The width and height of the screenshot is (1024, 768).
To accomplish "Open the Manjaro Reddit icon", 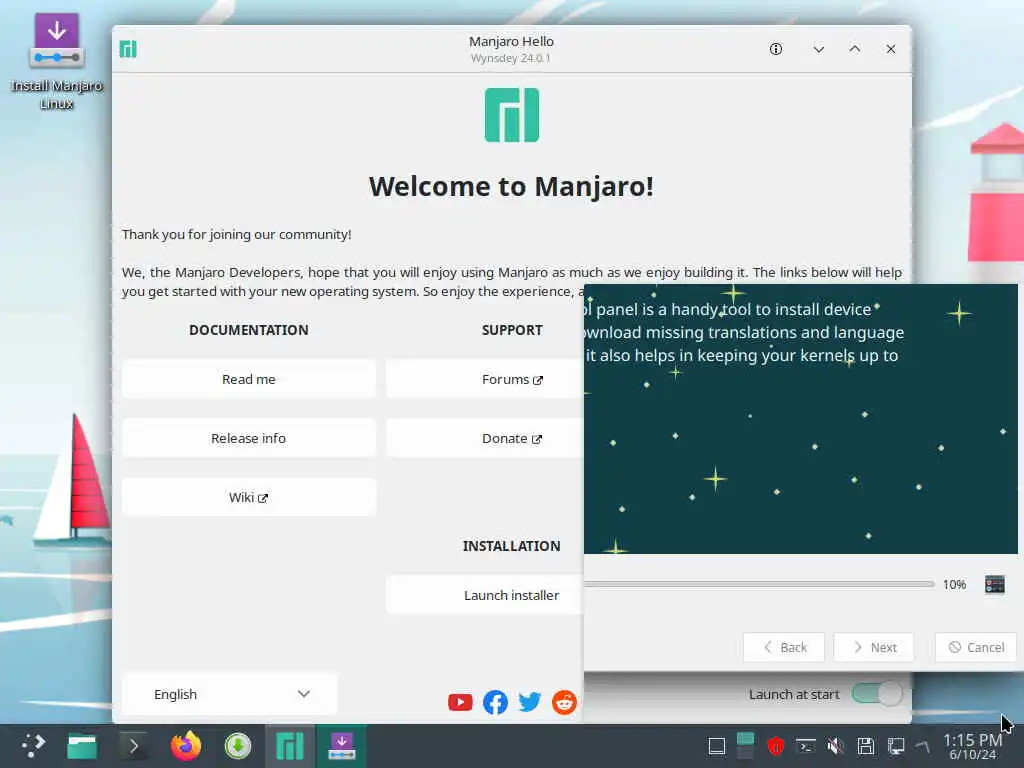I will (x=564, y=702).
